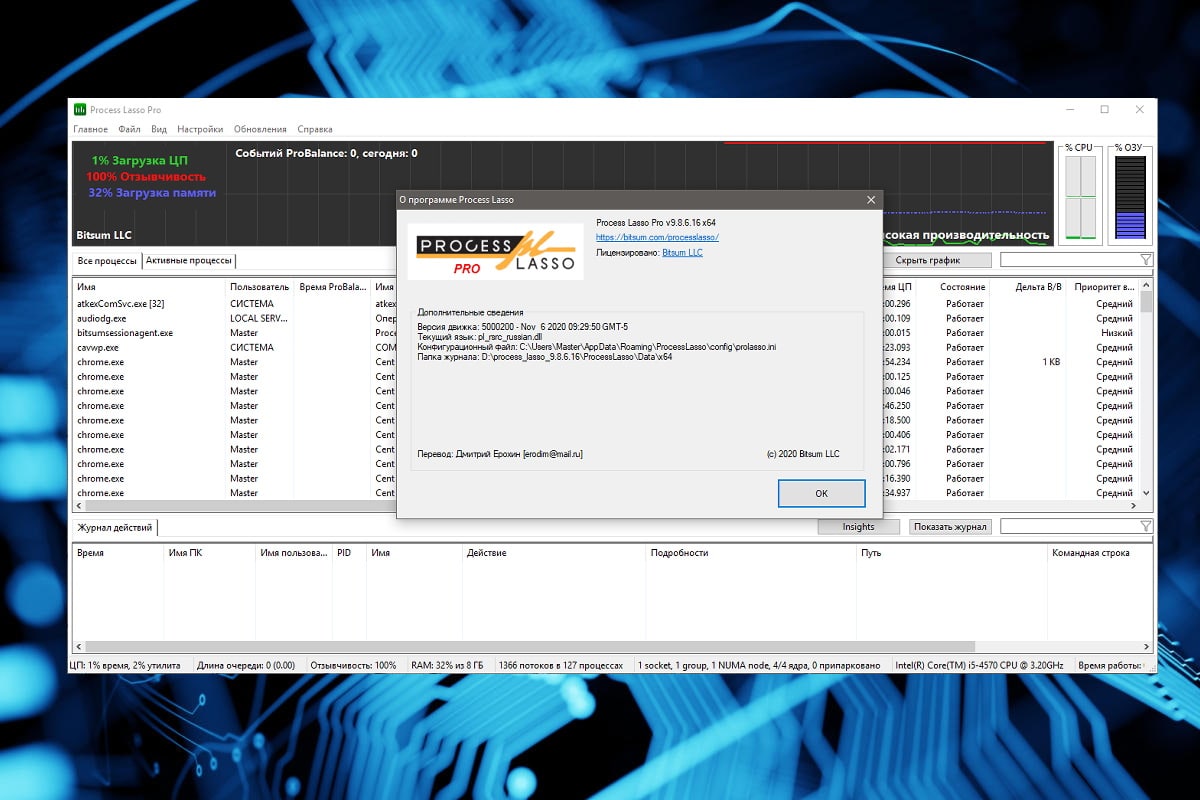
Task: Select the atkexComSvc.exe [32] process row
Action: [x=606, y=304]
